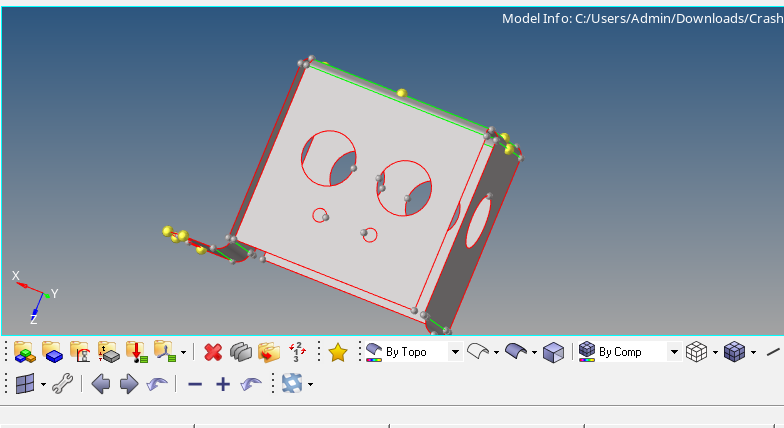784x428 pixels.
Task: Open the Load Collectors red arrow icon
Action: coord(136,352)
